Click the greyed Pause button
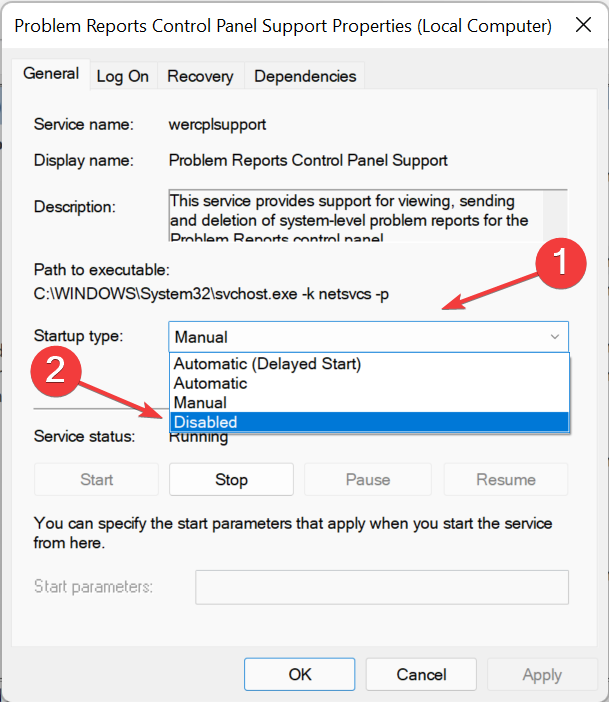Screen dimensions: 609x702 click(368, 479)
